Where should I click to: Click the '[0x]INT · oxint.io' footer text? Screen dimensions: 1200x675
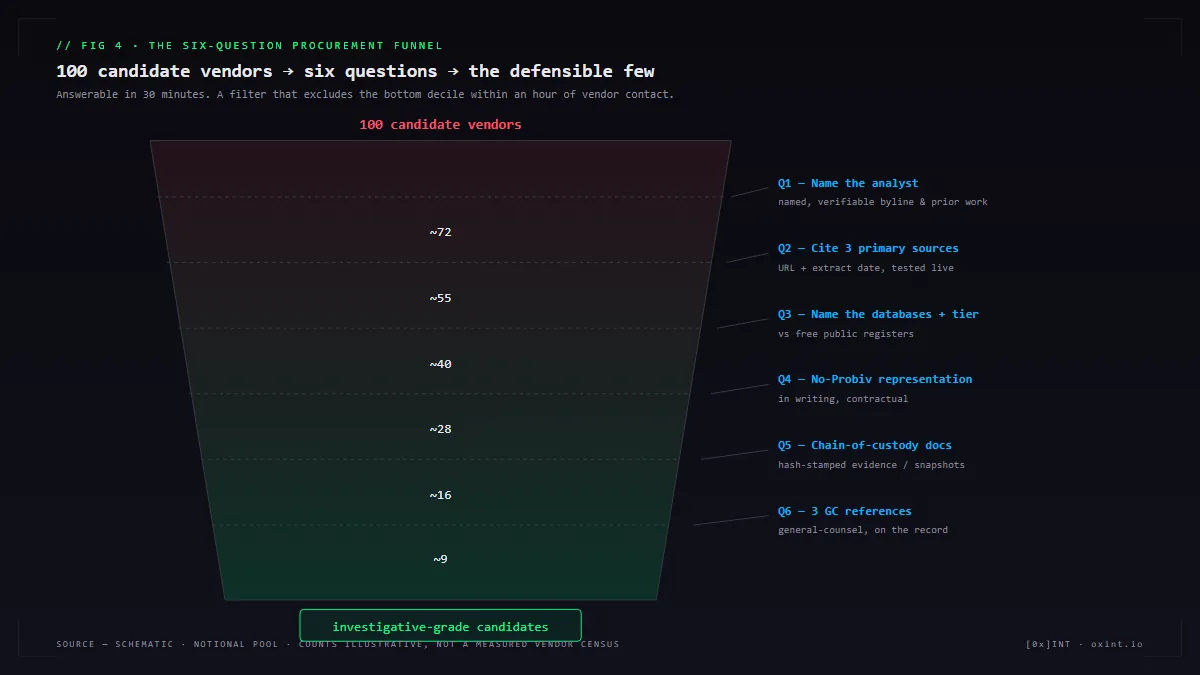click(x=1084, y=644)
